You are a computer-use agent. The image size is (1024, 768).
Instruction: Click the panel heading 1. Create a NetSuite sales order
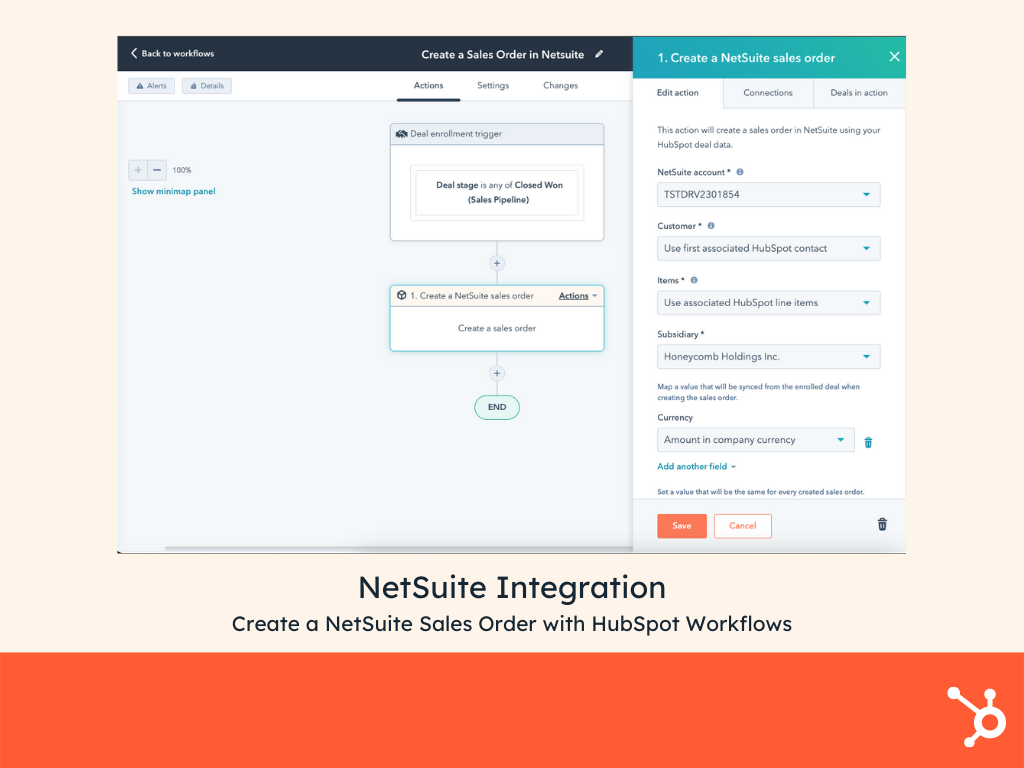click(x=746, y=58)
